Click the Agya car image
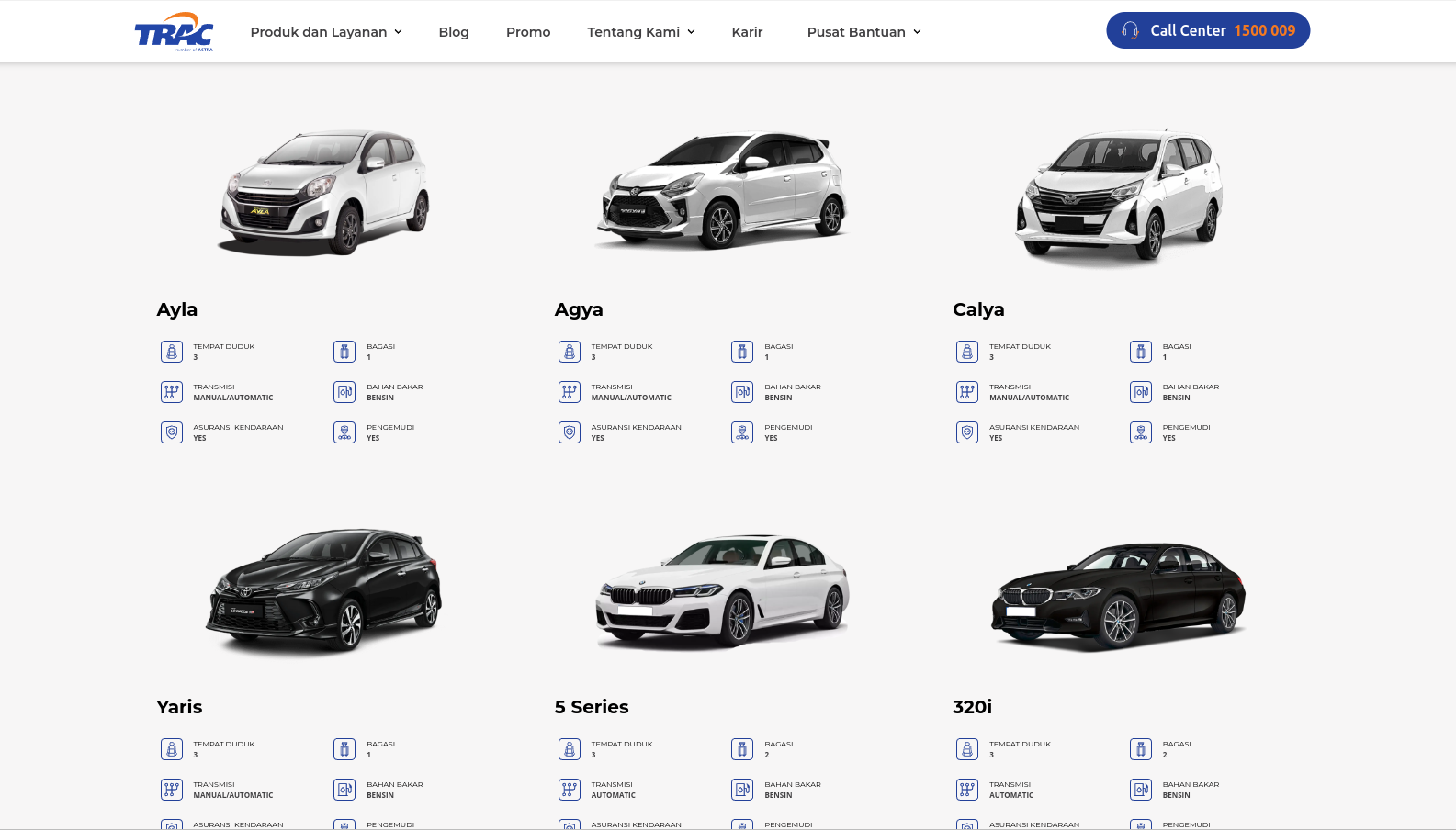 pos(722,190)
